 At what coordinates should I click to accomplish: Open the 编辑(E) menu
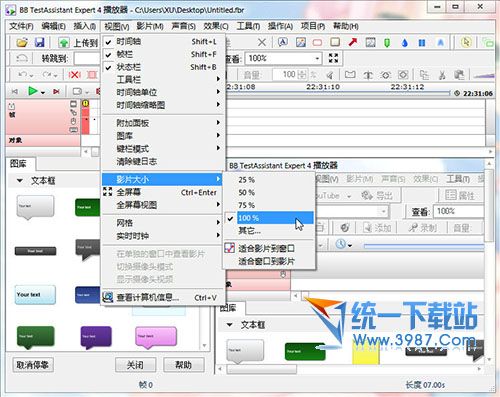pos(54,26)
